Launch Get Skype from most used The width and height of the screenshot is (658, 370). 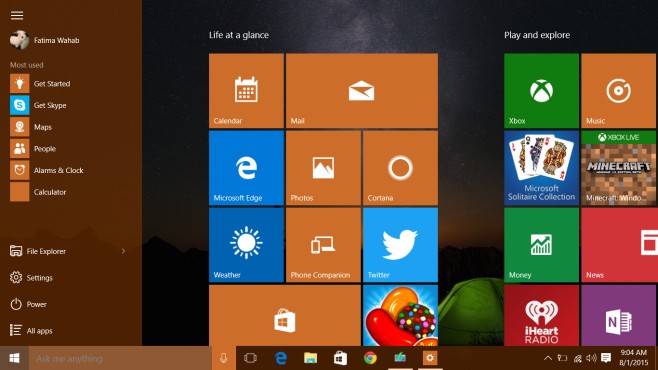tap(38, 105)
